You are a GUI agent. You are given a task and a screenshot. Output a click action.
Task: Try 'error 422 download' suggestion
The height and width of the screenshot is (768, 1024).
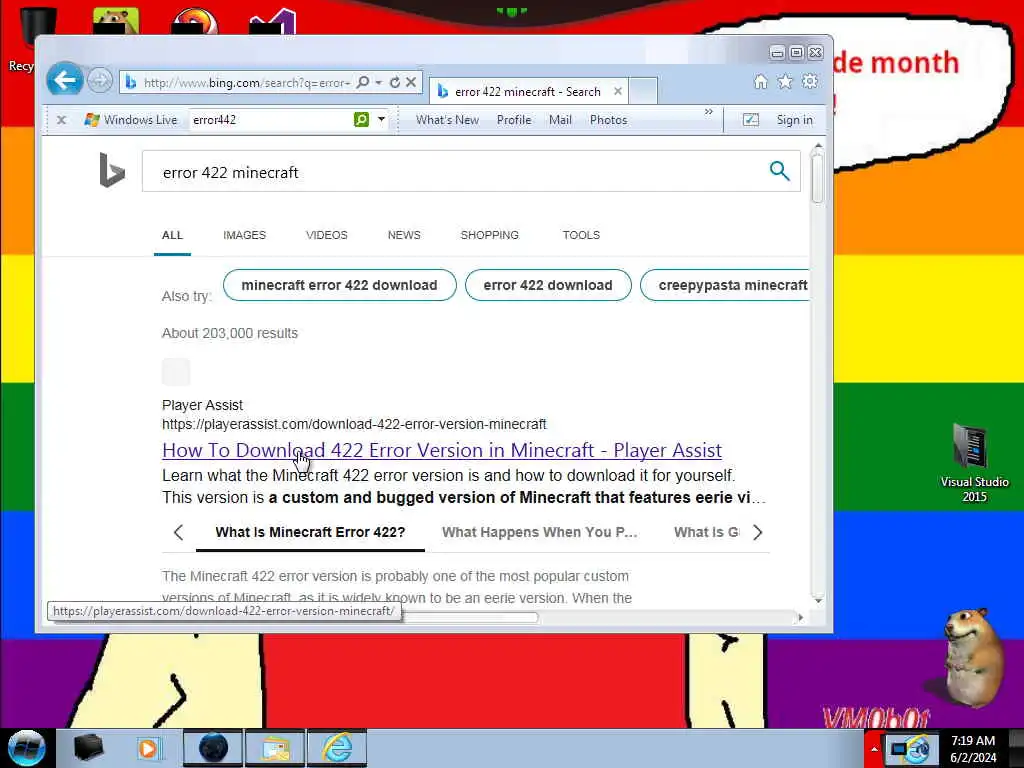548,285
